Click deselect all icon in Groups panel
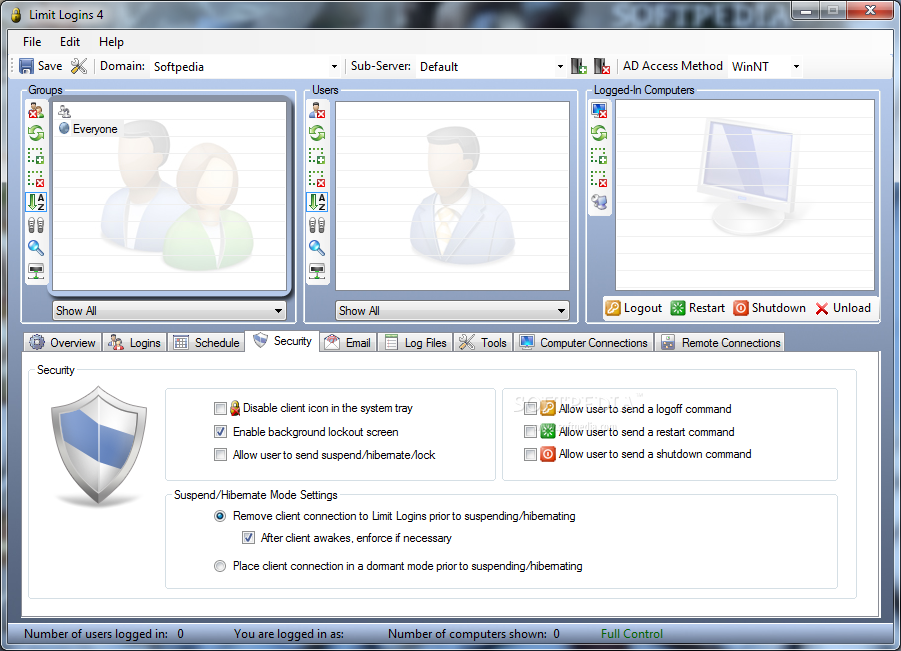Viewport: 901px width, 651px height. pos(36,179)
